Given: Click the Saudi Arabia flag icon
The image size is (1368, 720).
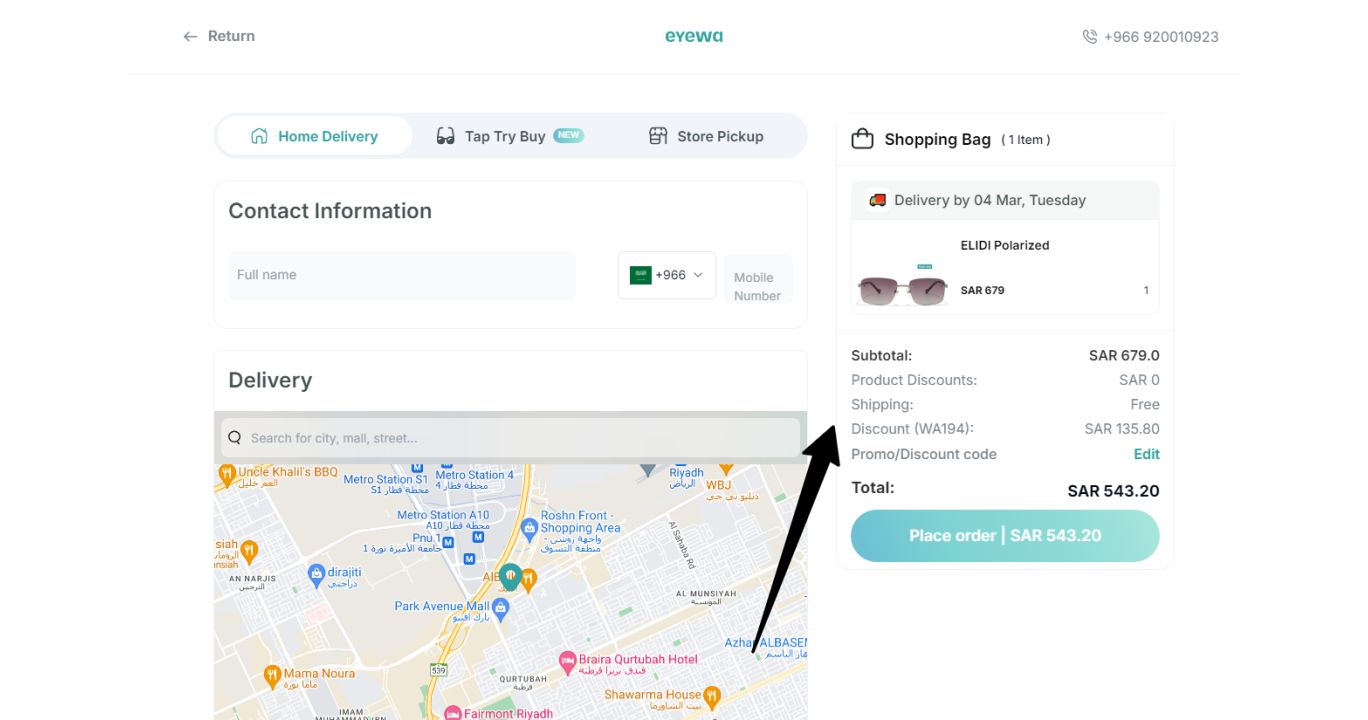Looking at the screenshot, I should (x=640, y=275).
